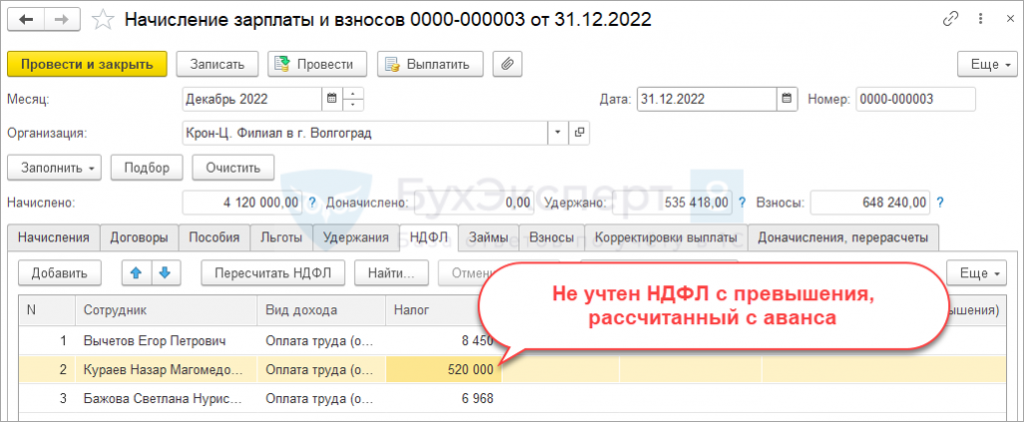The height and width of the screenshot is (422, 1024).
Task: Move the selected row down
Action: tap(165, 273)
